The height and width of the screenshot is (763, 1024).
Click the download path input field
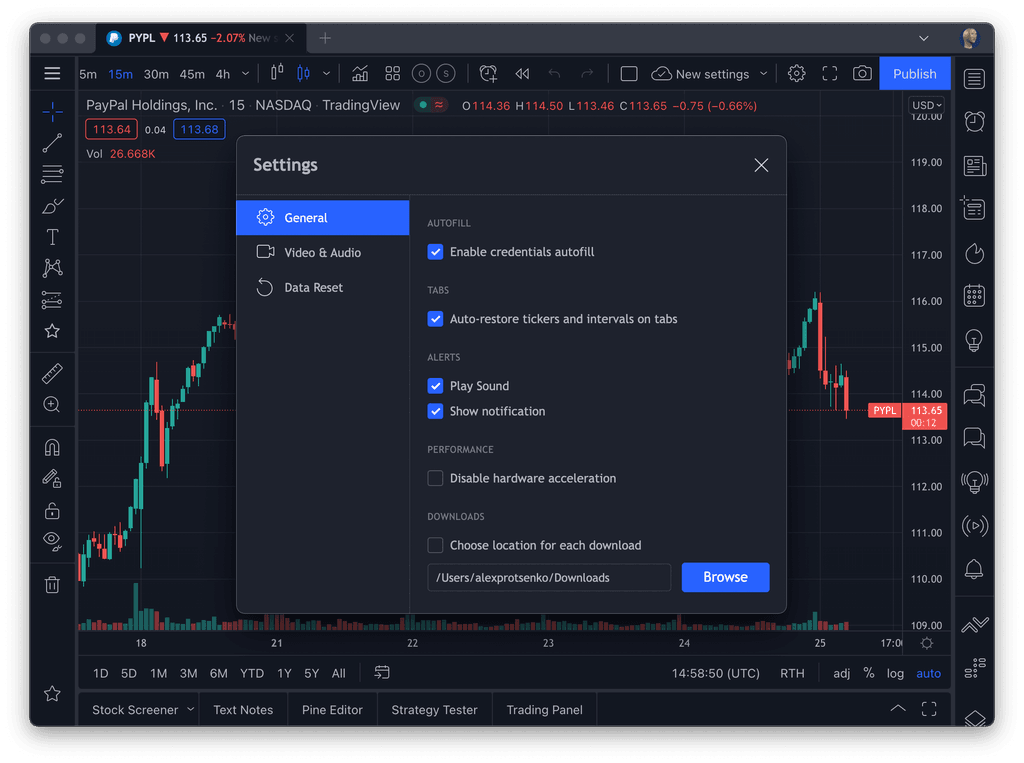click(x=548, y=577)
